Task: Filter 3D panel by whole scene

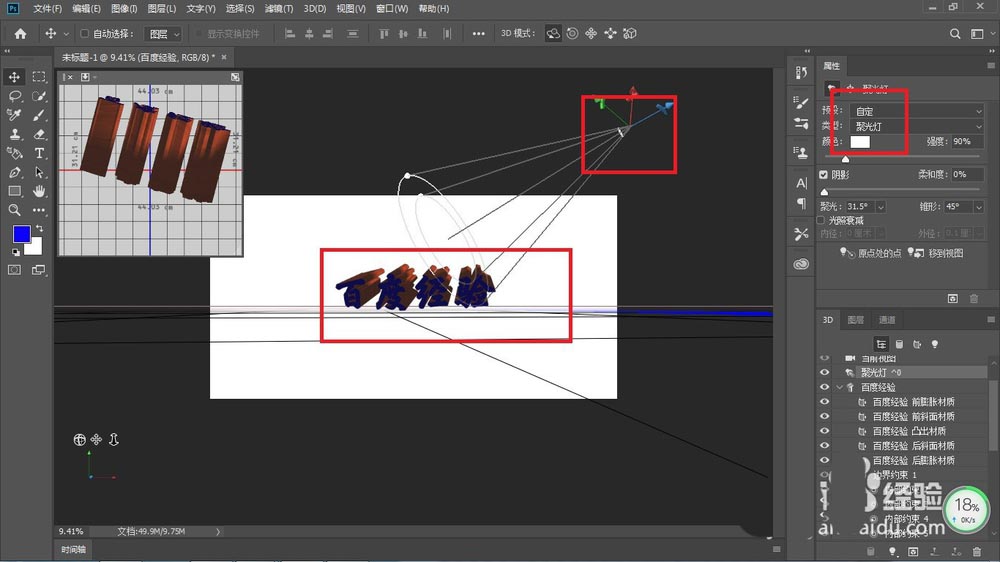Action: [x=881, y=344]
